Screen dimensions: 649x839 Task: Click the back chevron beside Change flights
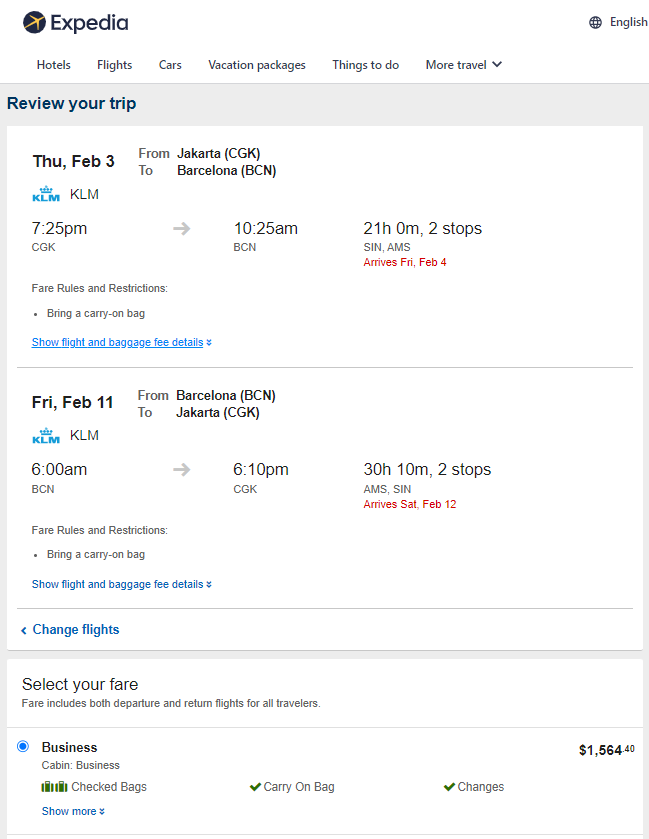(x=24, y=630)
